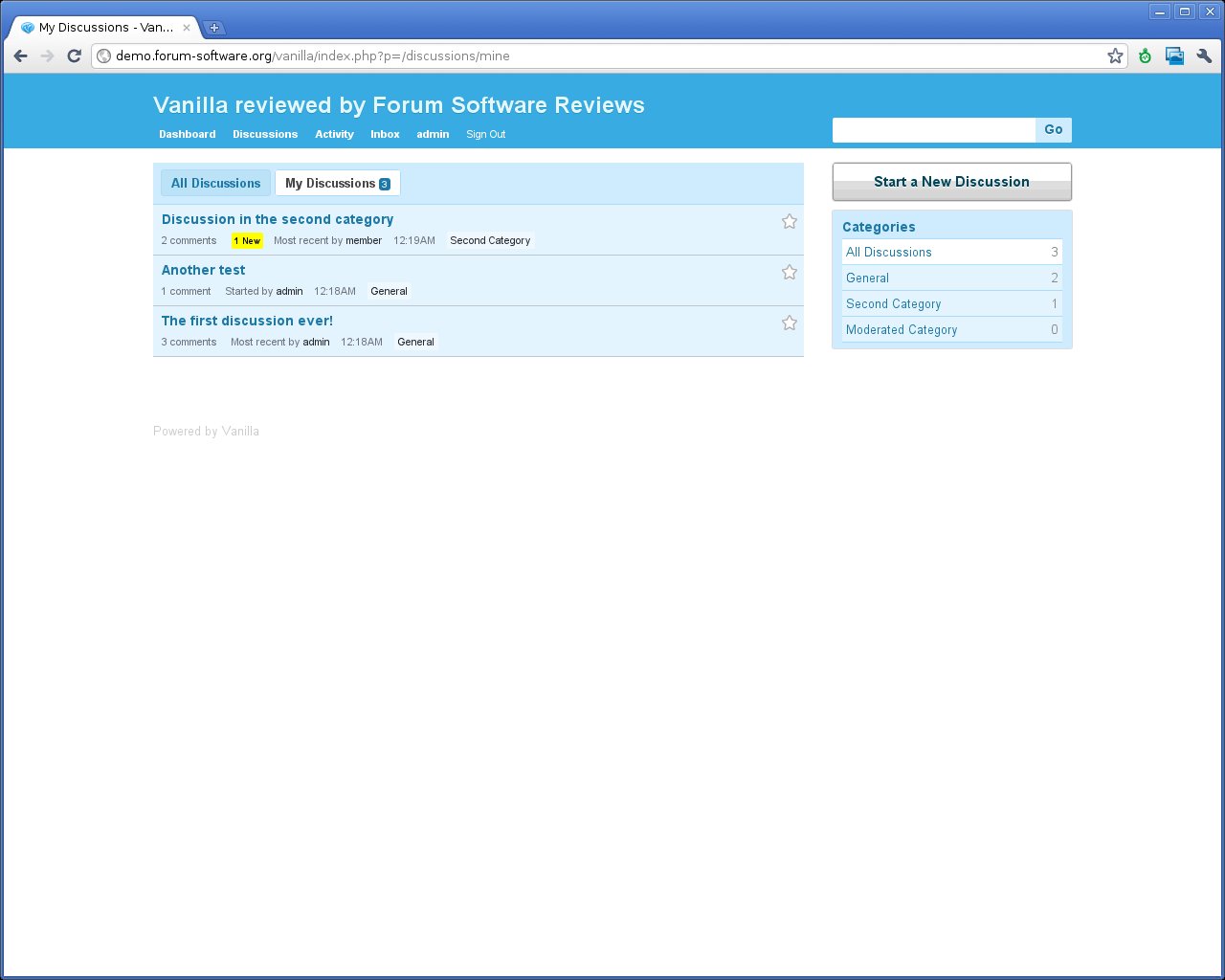Open the 'Another test' discussion
This screenshot has height=980, width=1225.
pos(203,270)
